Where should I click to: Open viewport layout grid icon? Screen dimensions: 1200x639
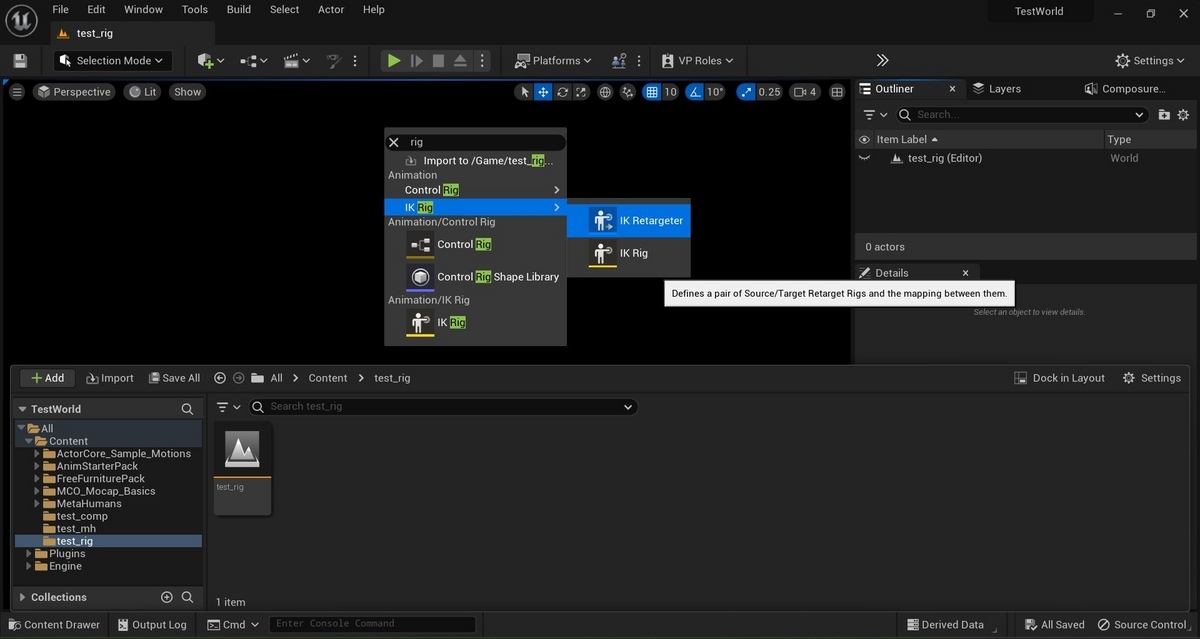pos(836,92)
